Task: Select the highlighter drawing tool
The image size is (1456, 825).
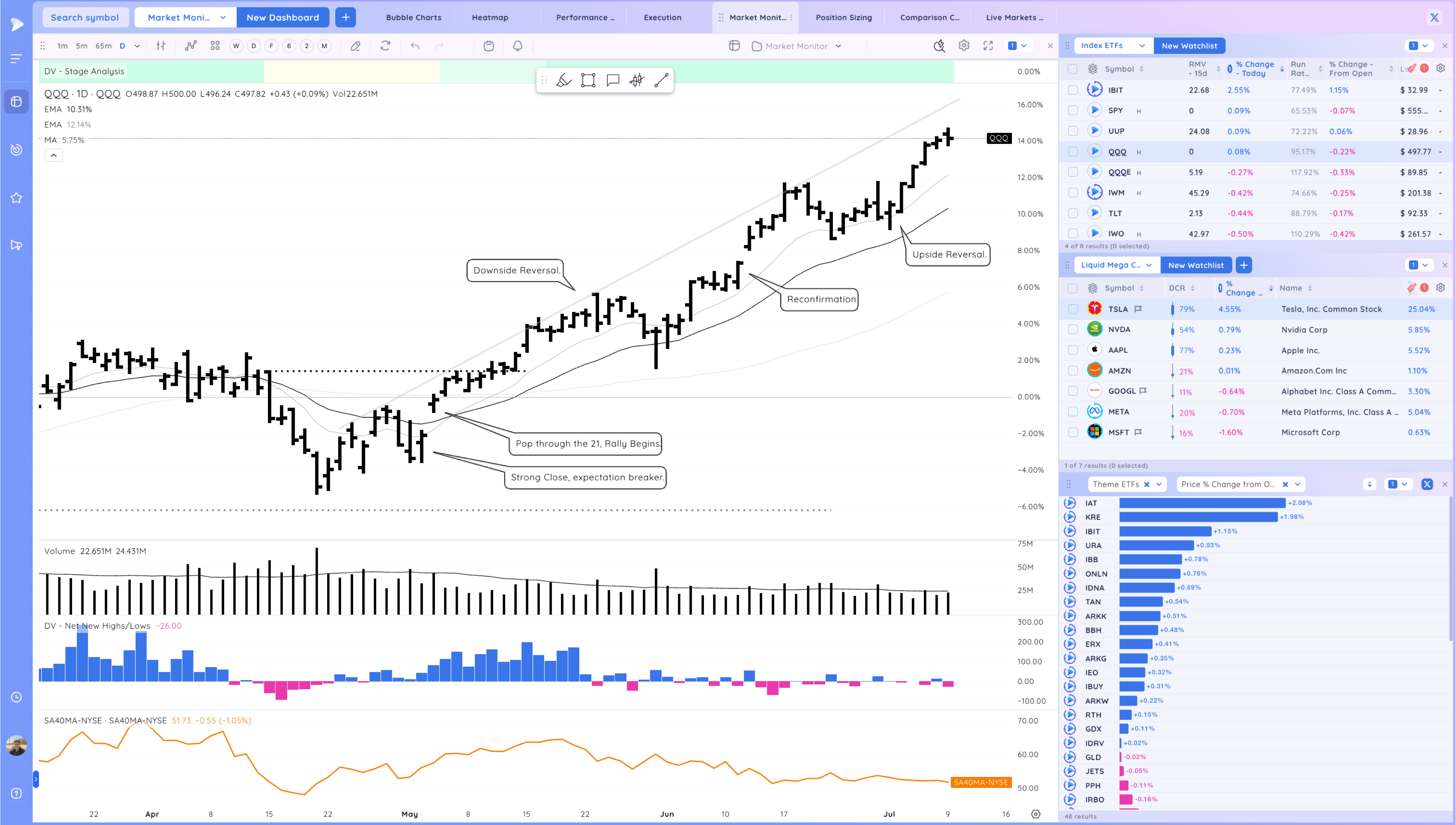Action: [563, 80]
